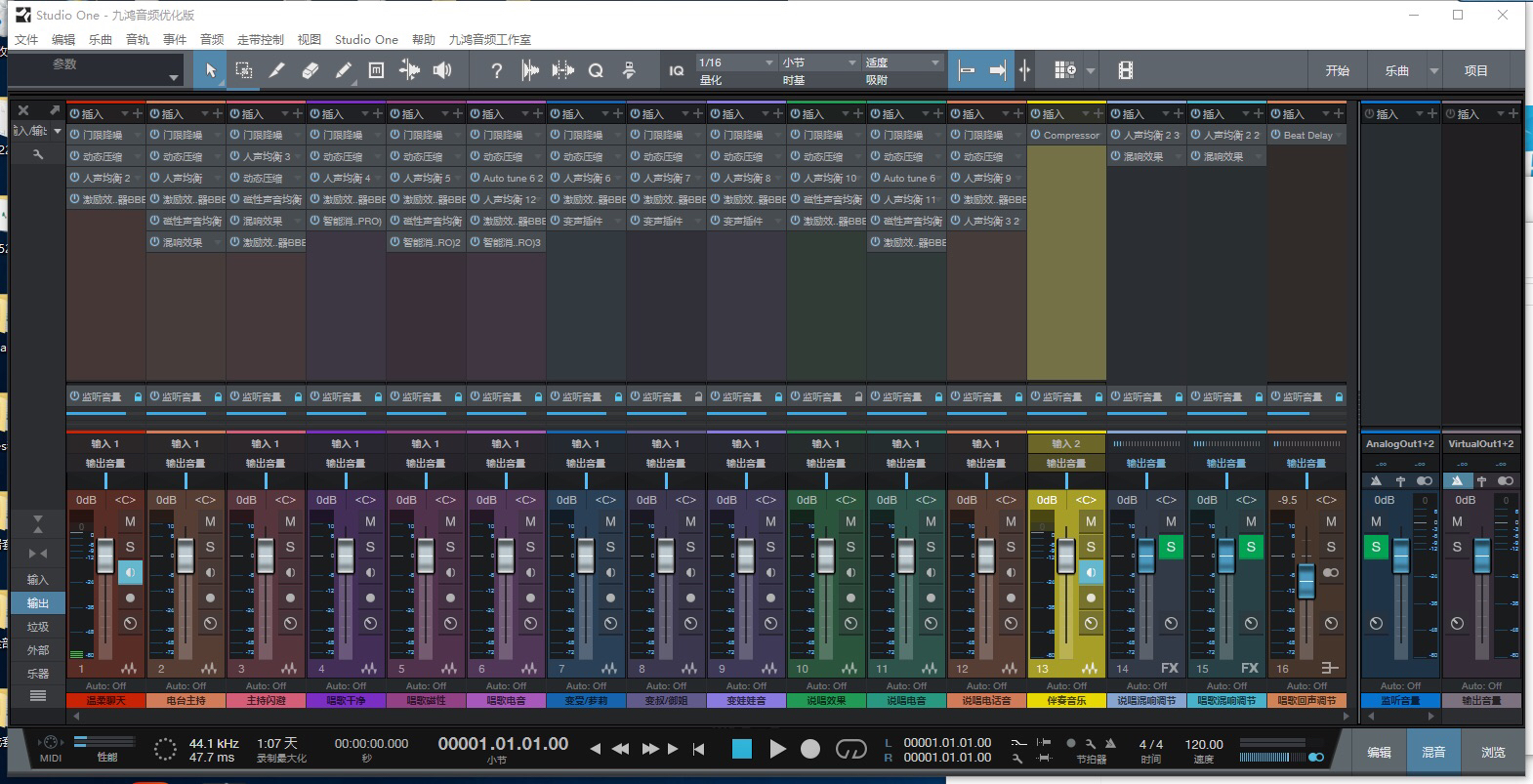Toggle solo on channel 15 唱歌混响调节

pos(1251,547)
